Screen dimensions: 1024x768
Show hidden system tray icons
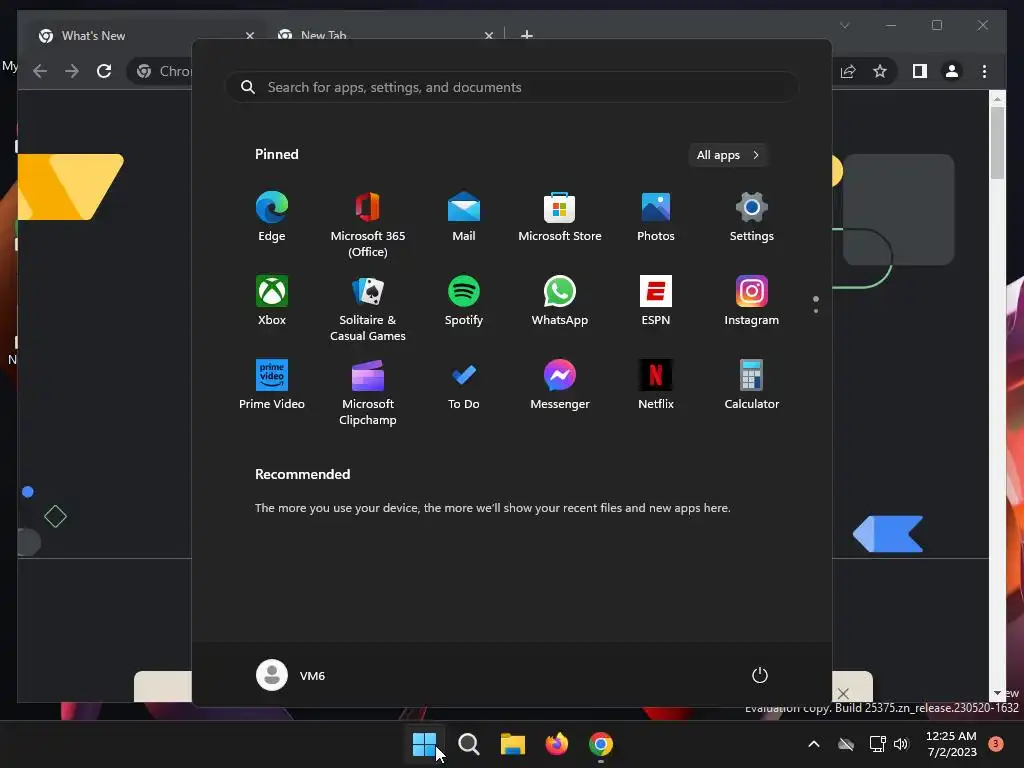(814, 744)
